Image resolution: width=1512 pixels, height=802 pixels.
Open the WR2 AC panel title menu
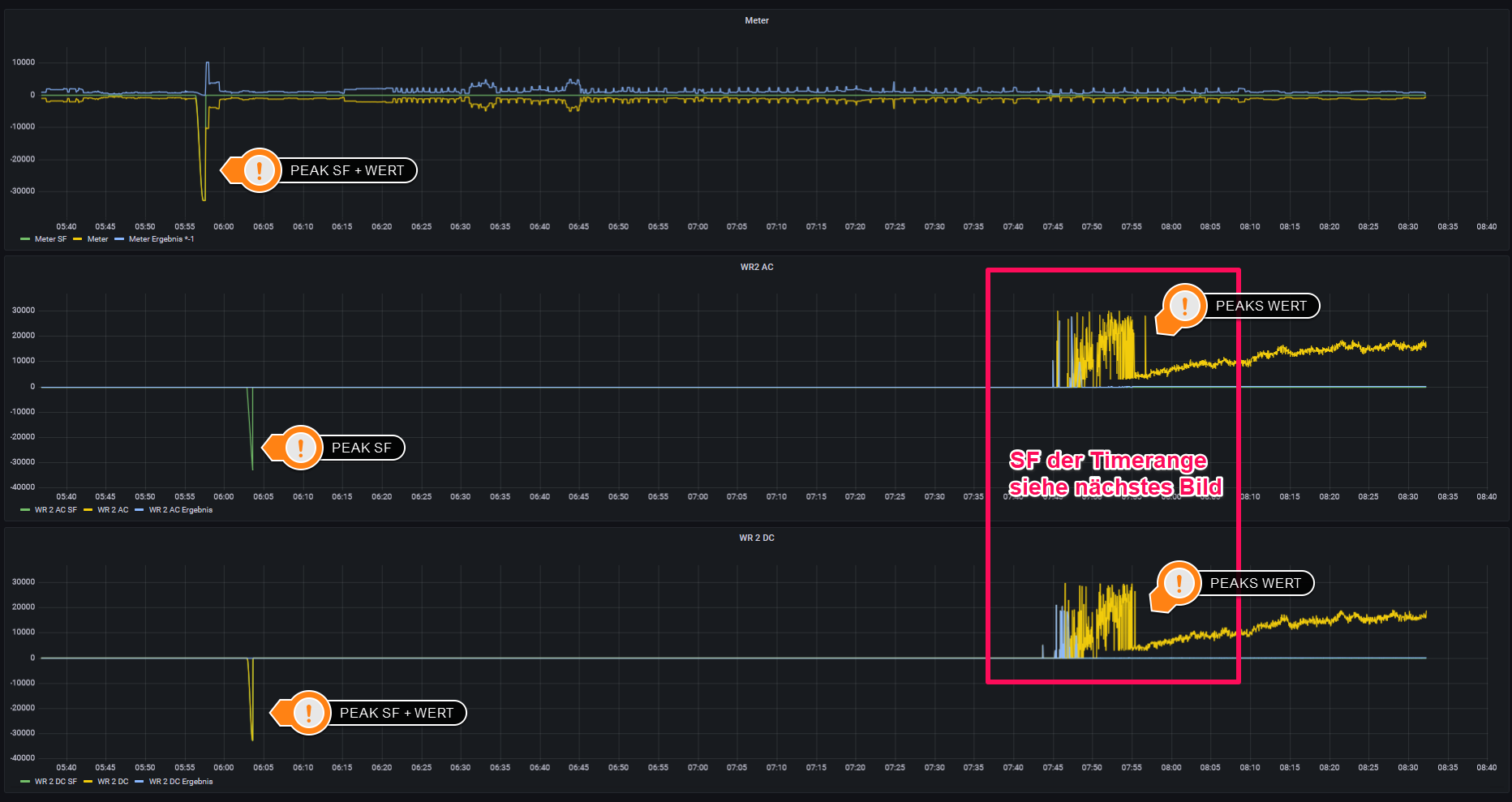tap(756, 267)
